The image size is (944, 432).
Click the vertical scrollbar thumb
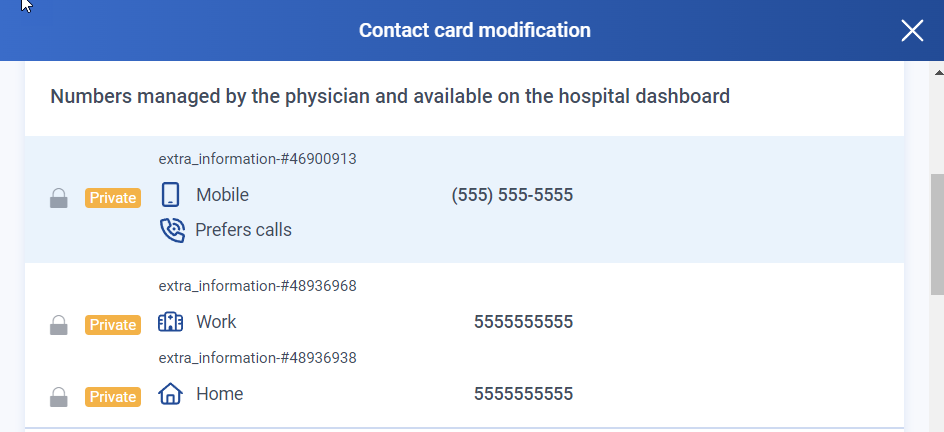pyautogui.click(x=938, y=235)
